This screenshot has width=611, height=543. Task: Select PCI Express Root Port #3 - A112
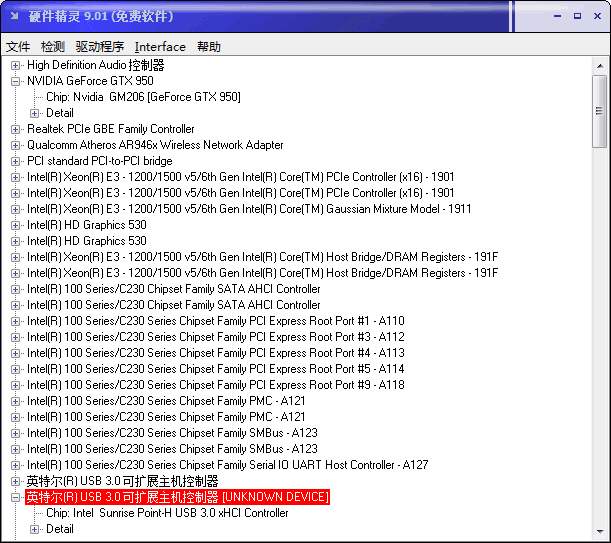pos(215,337)
